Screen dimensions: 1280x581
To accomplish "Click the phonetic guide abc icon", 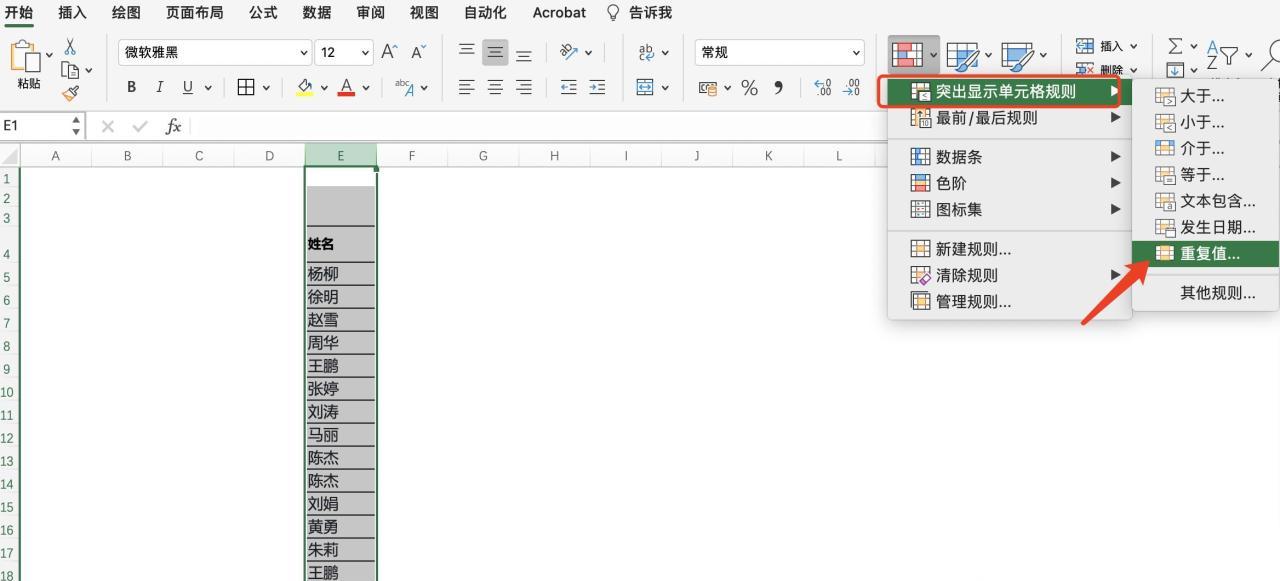I will pyautogui.click(x=404, y=87).
